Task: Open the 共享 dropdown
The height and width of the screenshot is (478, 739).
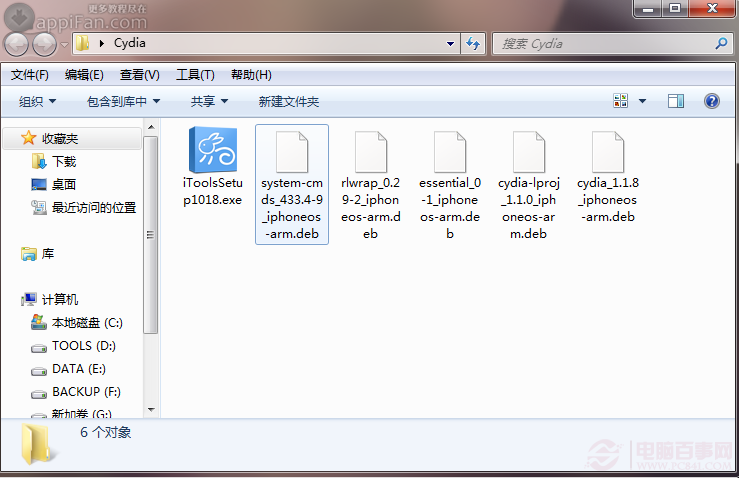Action: (209, 101)
